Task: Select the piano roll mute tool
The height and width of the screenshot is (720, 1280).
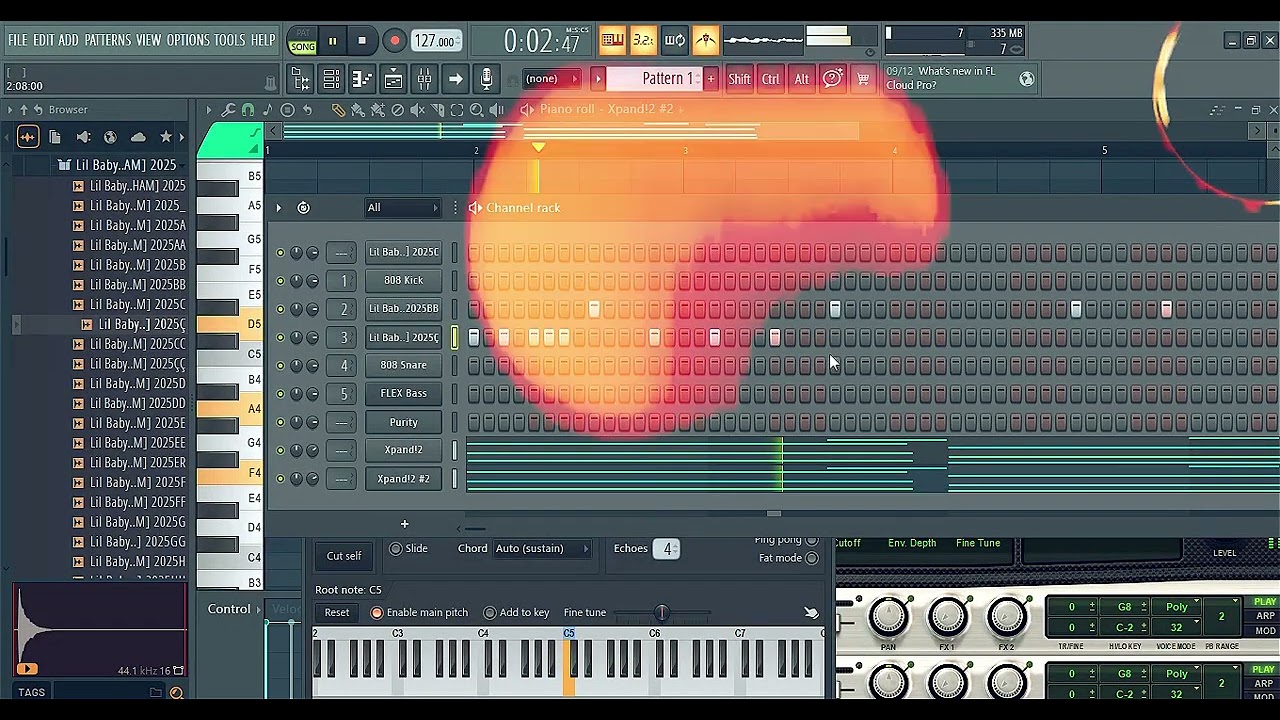Action: [x=417, y=110]
